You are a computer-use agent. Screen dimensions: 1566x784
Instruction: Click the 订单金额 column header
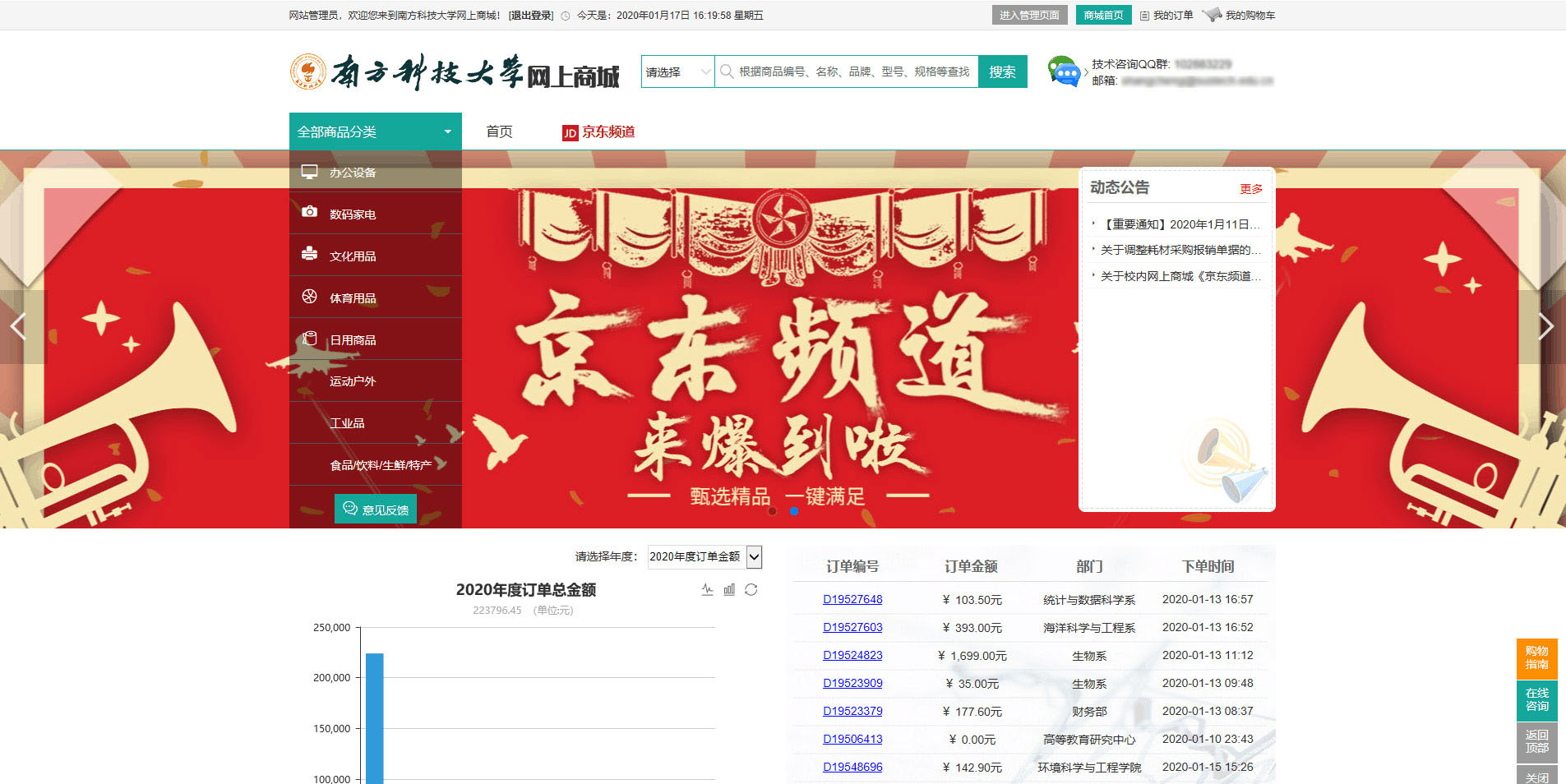pyautogui.click(x=971, y=566)
